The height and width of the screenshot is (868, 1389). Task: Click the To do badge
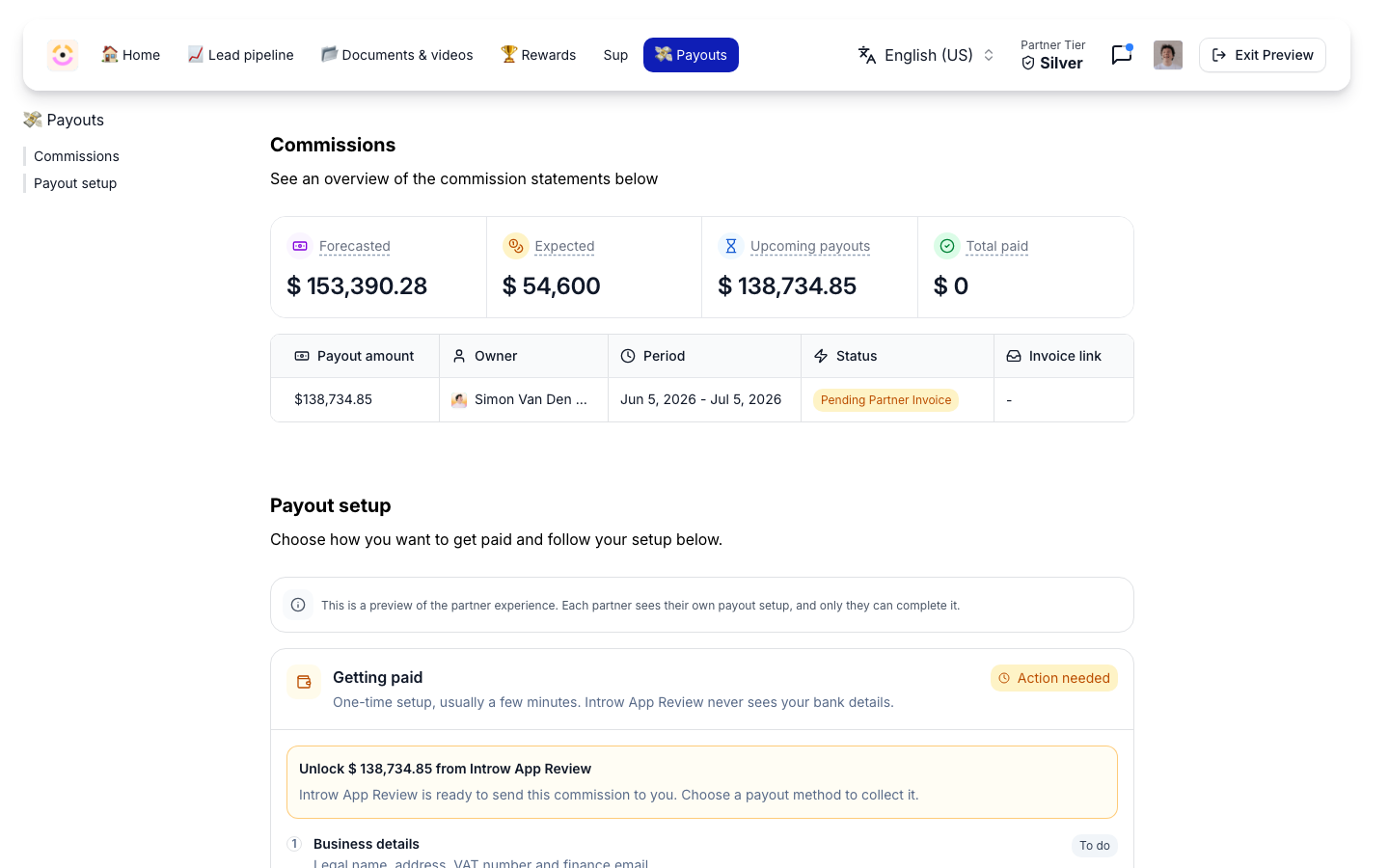coord(1095,846)
